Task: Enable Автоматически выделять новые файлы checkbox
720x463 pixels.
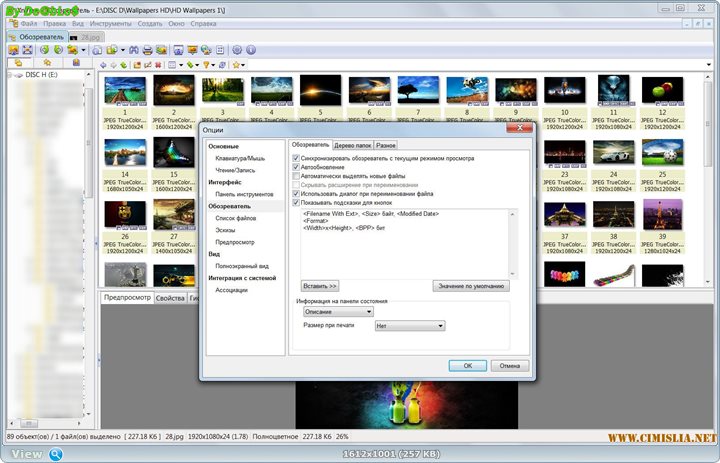Action: (x=296, y=175)
